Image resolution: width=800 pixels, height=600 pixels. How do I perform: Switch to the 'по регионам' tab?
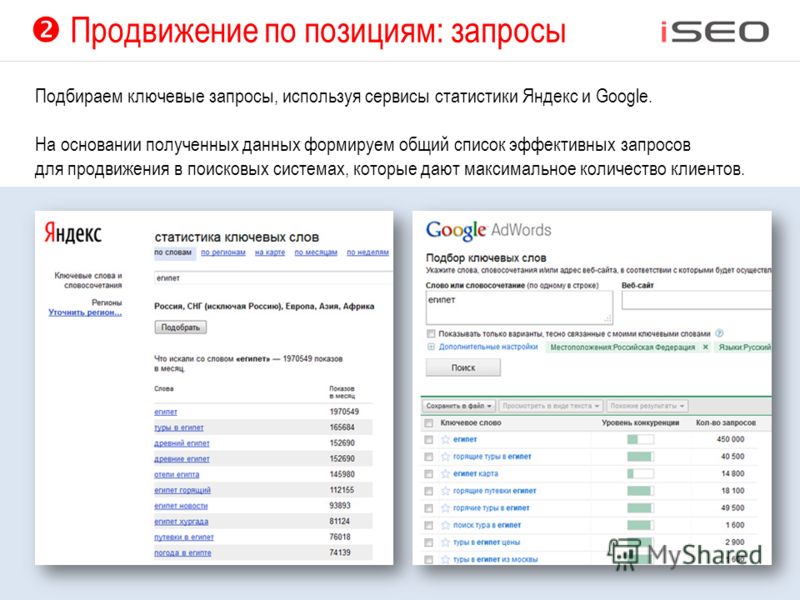point(223,253)
